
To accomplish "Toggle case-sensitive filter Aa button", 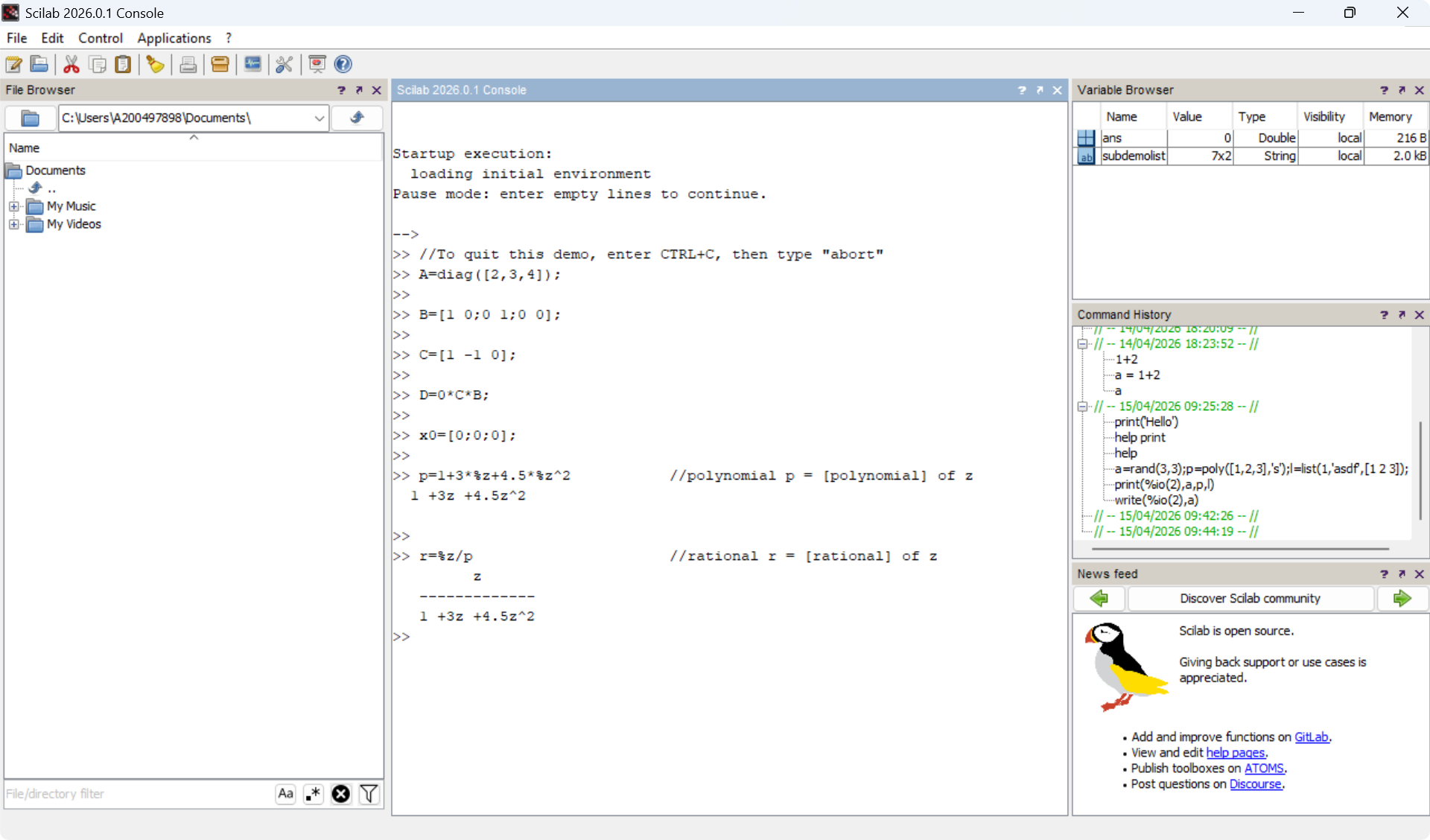I will 285,794.
